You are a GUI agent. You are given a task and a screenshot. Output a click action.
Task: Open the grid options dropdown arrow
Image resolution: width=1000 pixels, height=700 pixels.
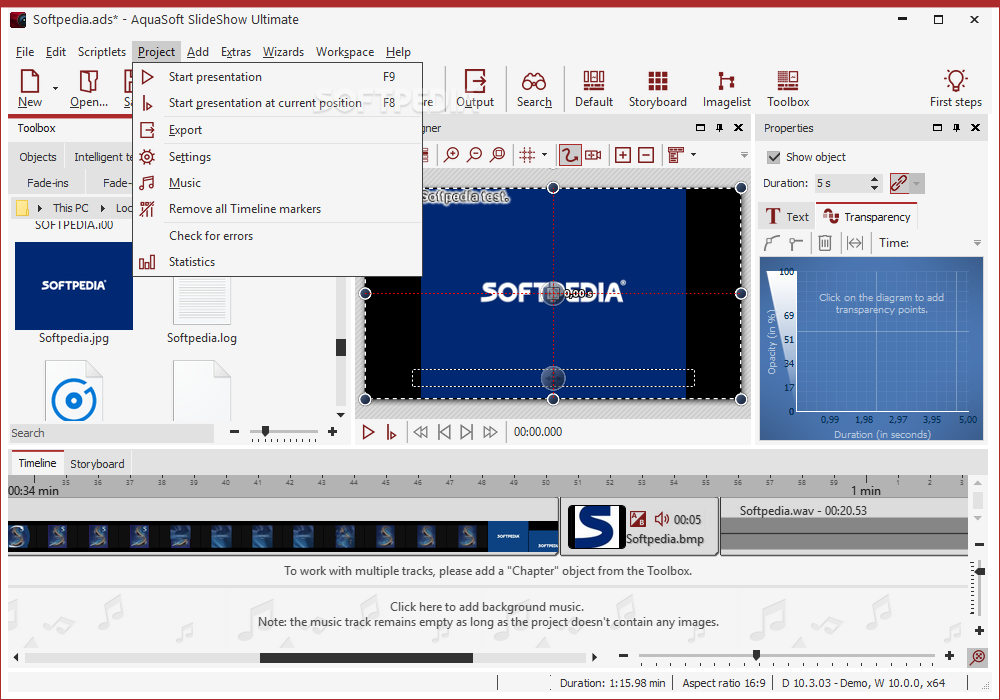[x=544, y=155]
